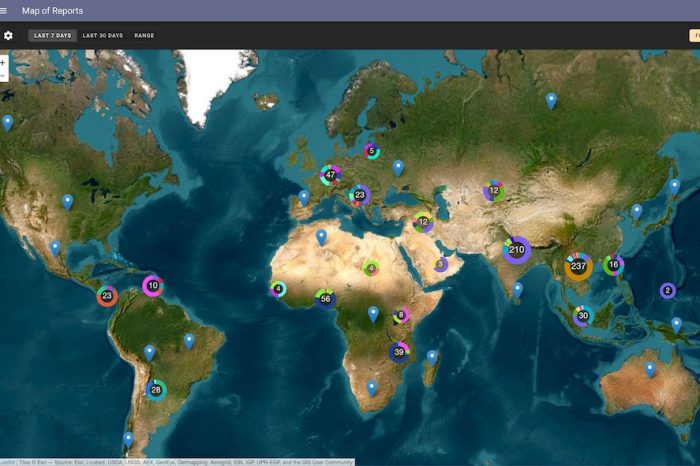This screenshot has height=466, width=700.
Task: Open the Leaflet attribution link
Action: tap(7, 462)
